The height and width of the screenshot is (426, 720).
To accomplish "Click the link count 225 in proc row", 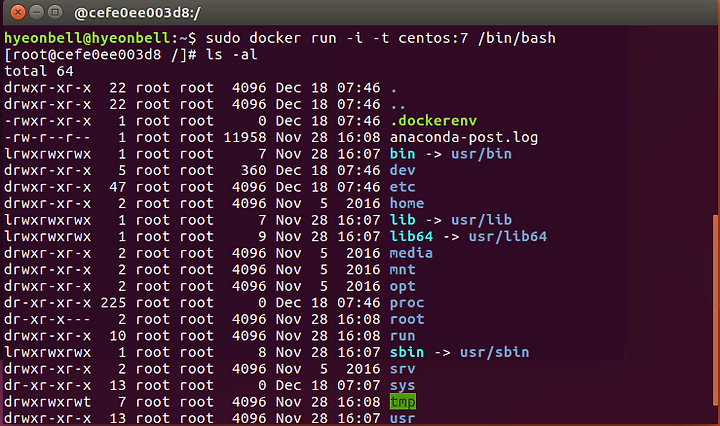I will (x=113, y=303).
